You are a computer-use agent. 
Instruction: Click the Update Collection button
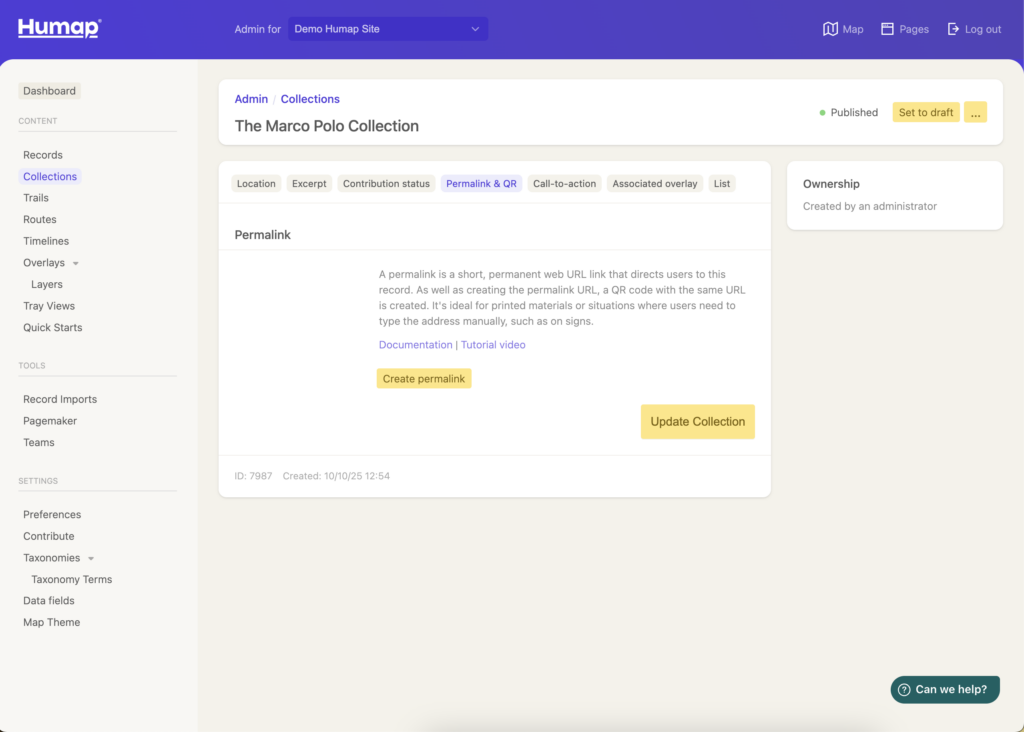pos(697,422)
